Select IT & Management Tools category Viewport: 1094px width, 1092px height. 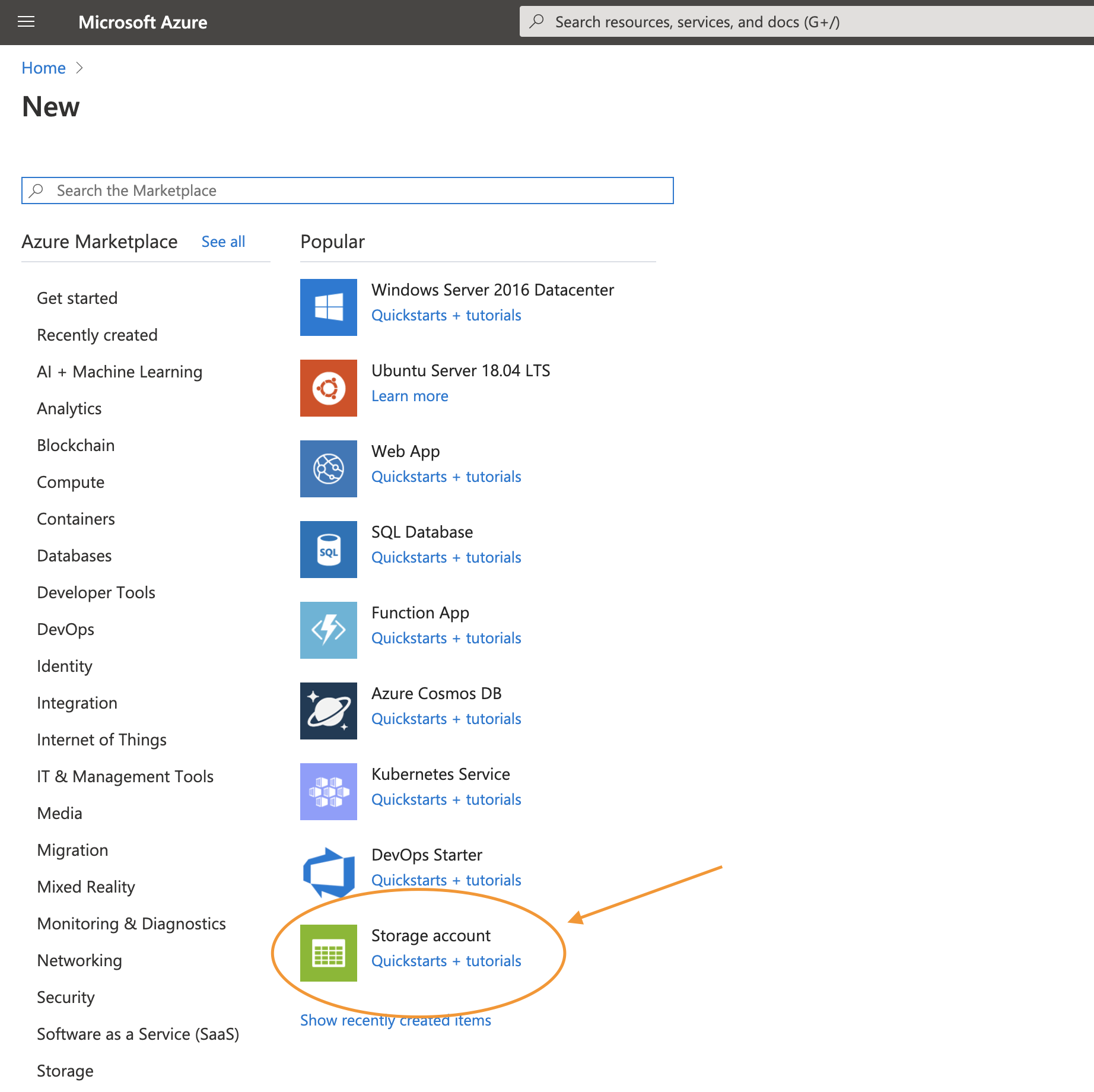tap(125, 776)
